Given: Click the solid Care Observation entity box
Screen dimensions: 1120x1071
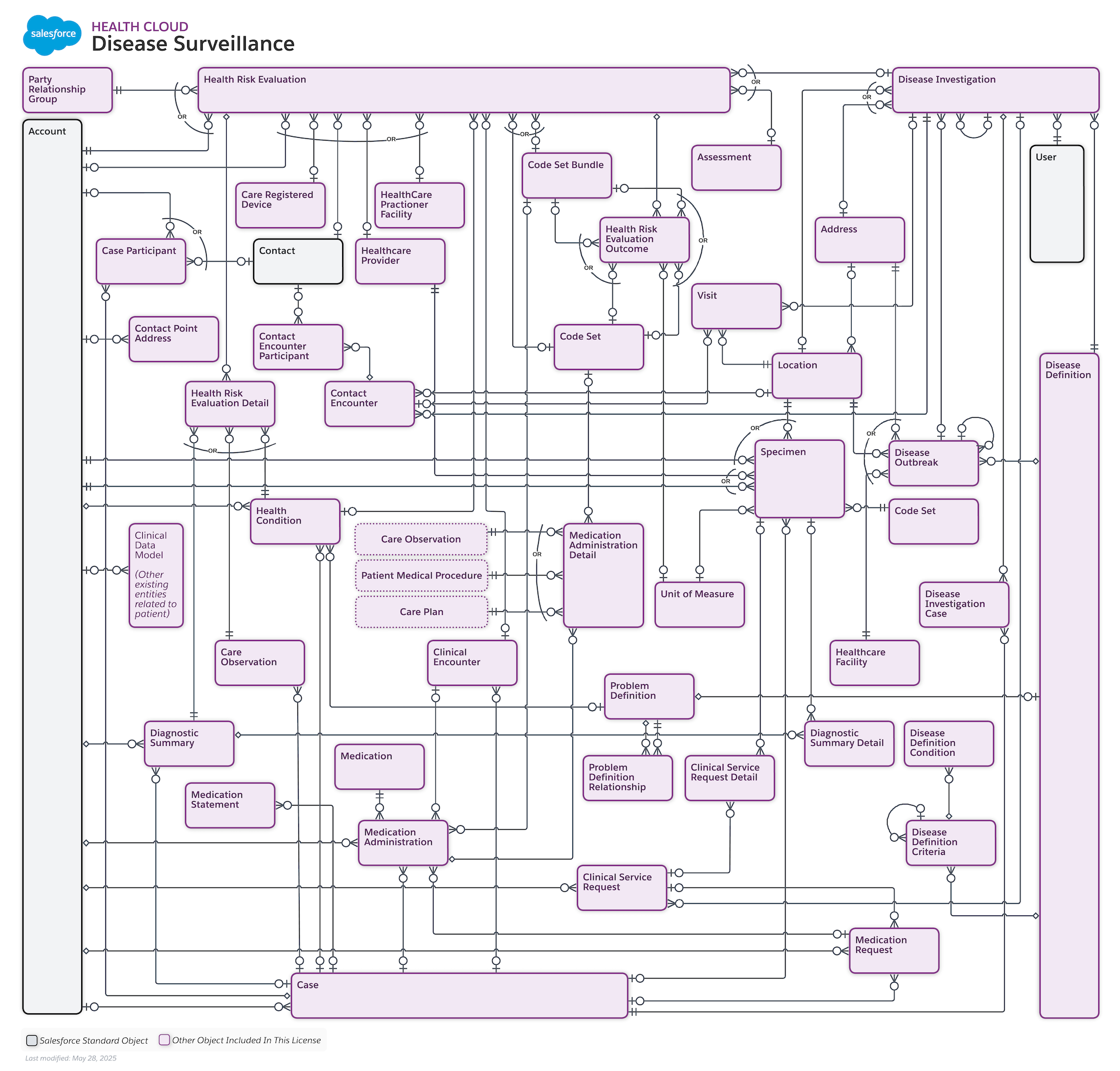Looking at the screenshot, I should pyautogui.click(x=259, y=663).
